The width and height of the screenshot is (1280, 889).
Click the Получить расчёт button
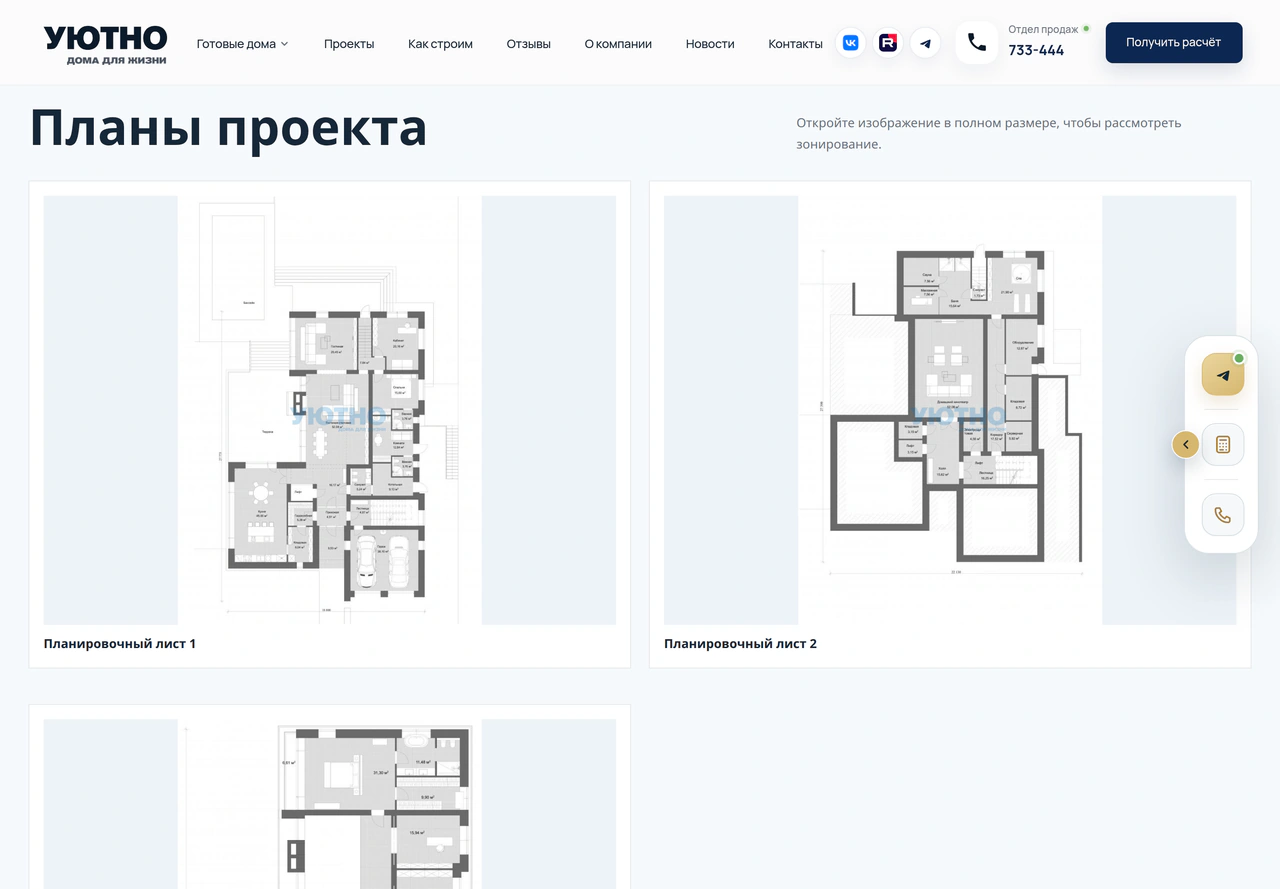click(x=1174, y=43)
